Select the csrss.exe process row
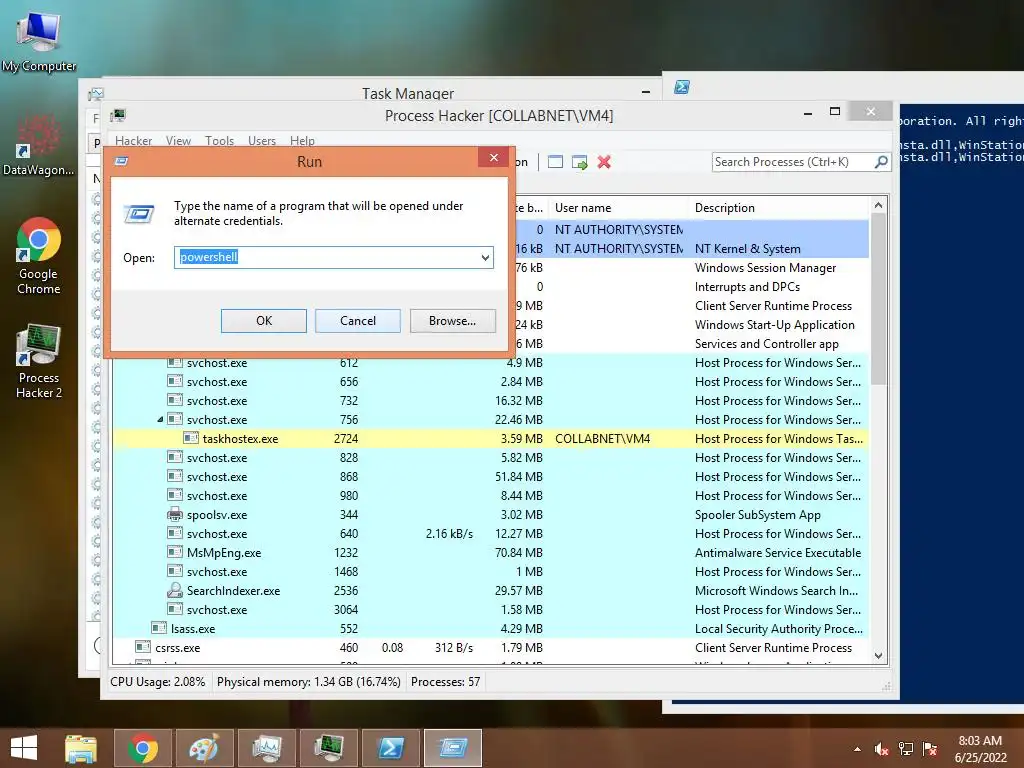The image size is (1024, 768). 490,648
